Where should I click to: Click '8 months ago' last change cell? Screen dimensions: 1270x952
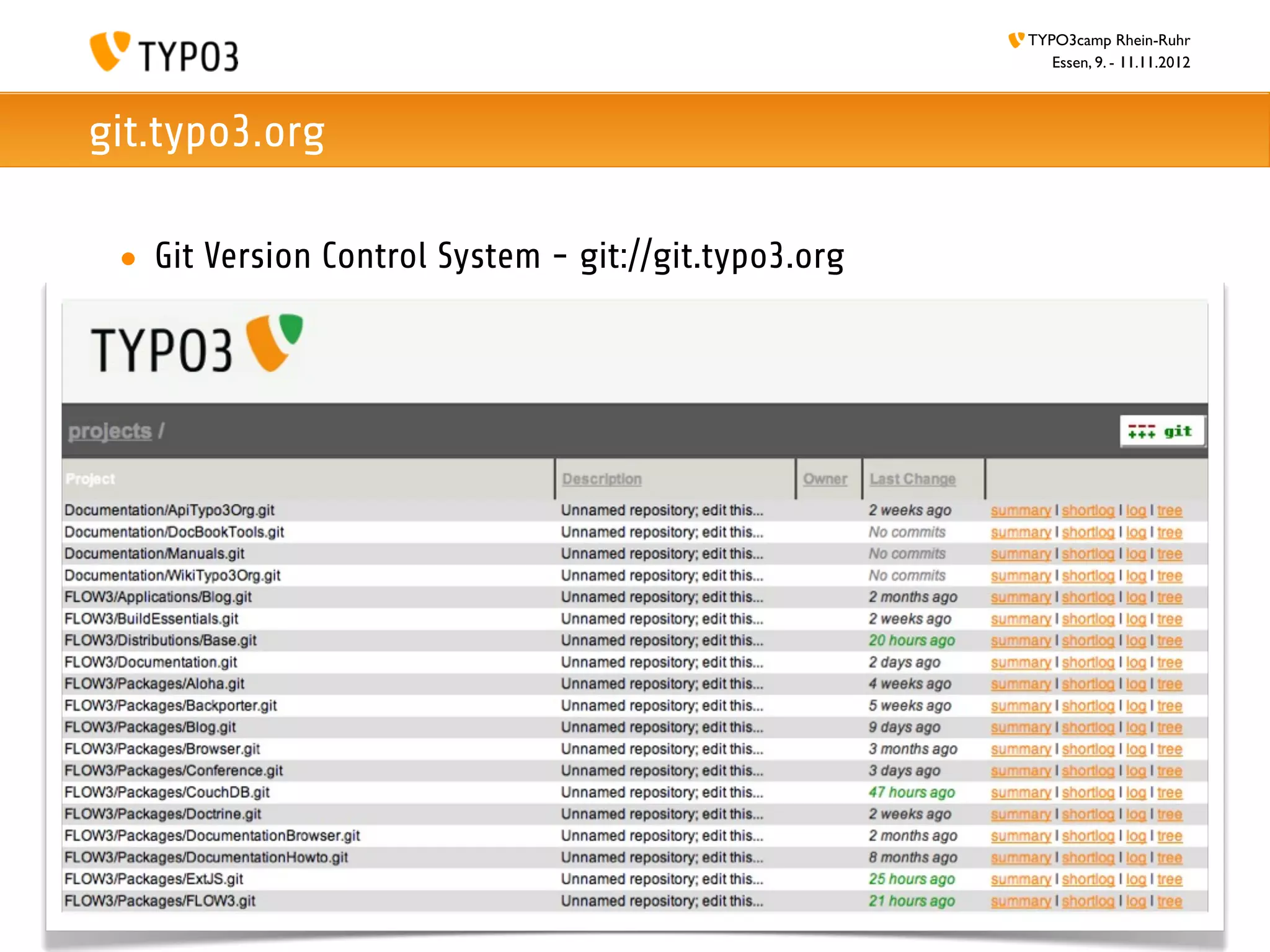pos(913,858)
